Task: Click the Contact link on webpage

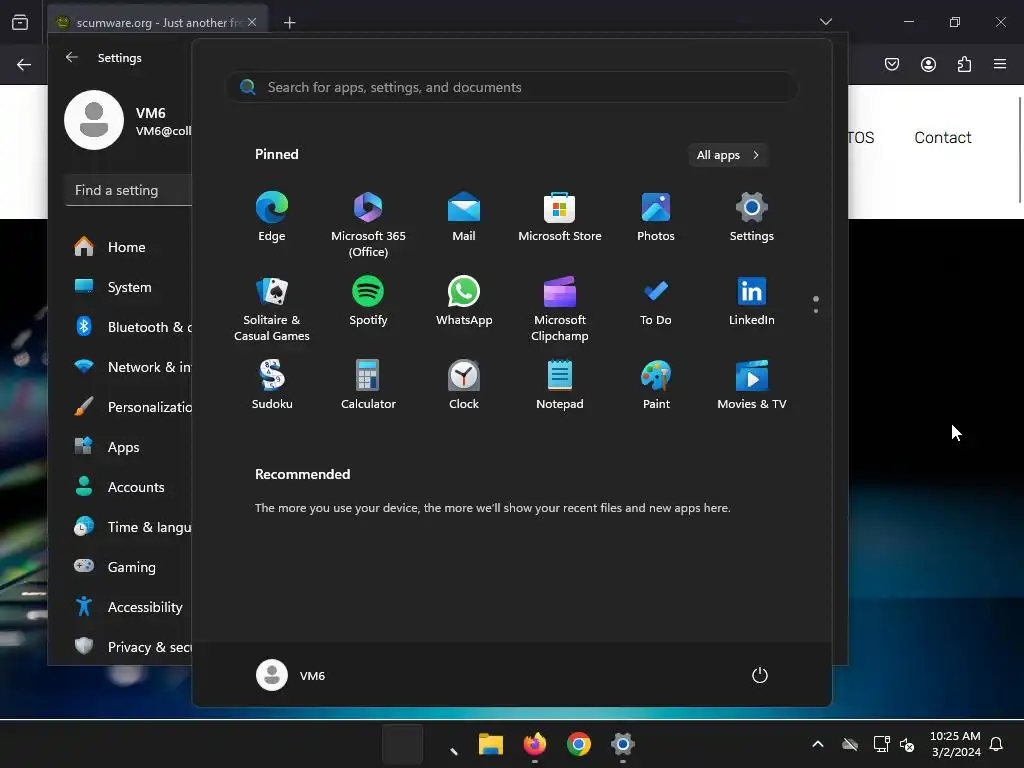Action: pyautogui.click(x=942, y=137)
